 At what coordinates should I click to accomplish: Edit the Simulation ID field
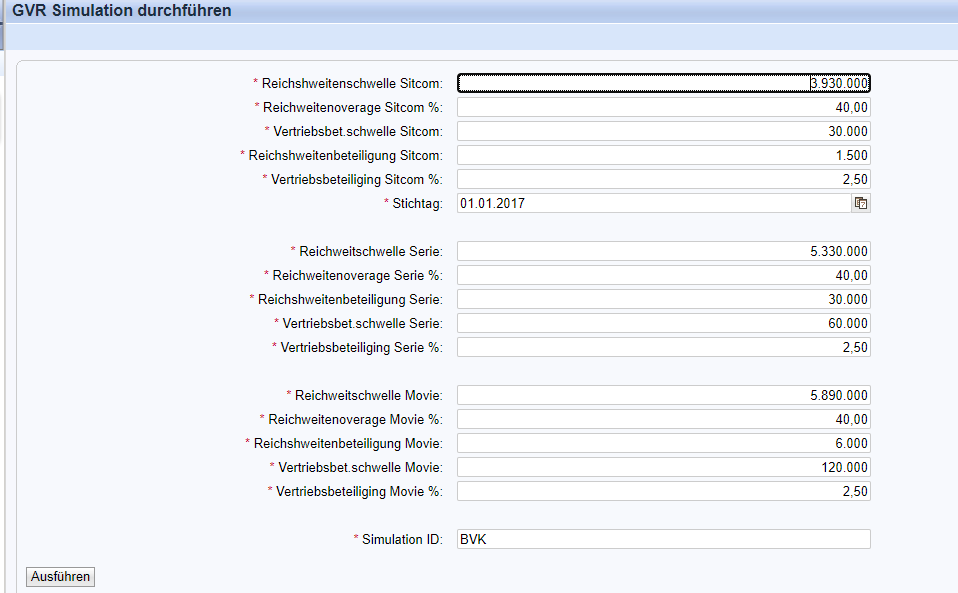pos(664,539)
